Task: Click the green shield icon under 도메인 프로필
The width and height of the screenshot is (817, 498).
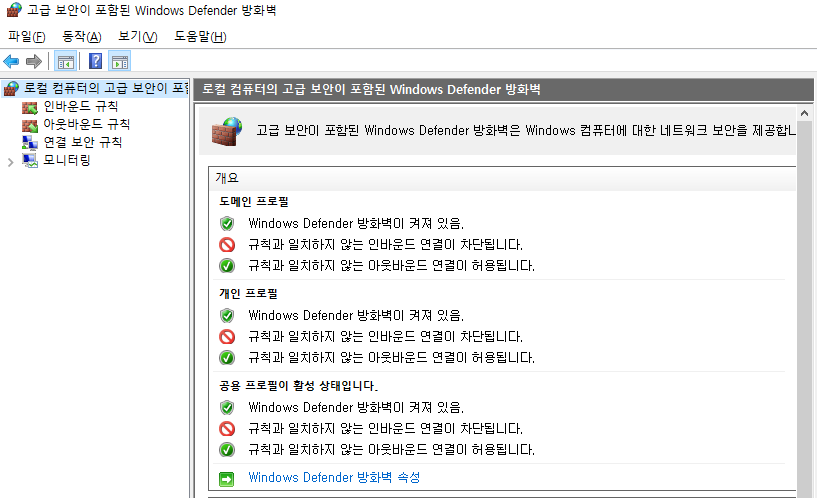Action: (227, 223)
